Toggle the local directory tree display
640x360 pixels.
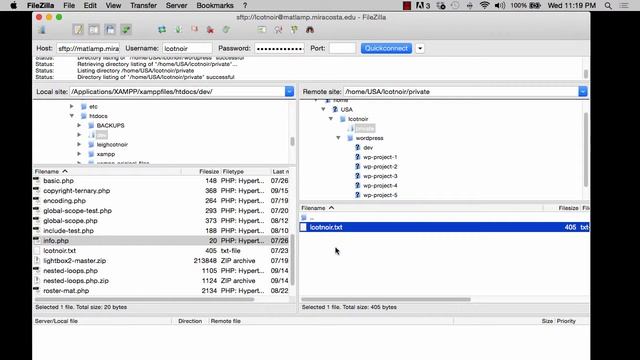coord(94,30)
